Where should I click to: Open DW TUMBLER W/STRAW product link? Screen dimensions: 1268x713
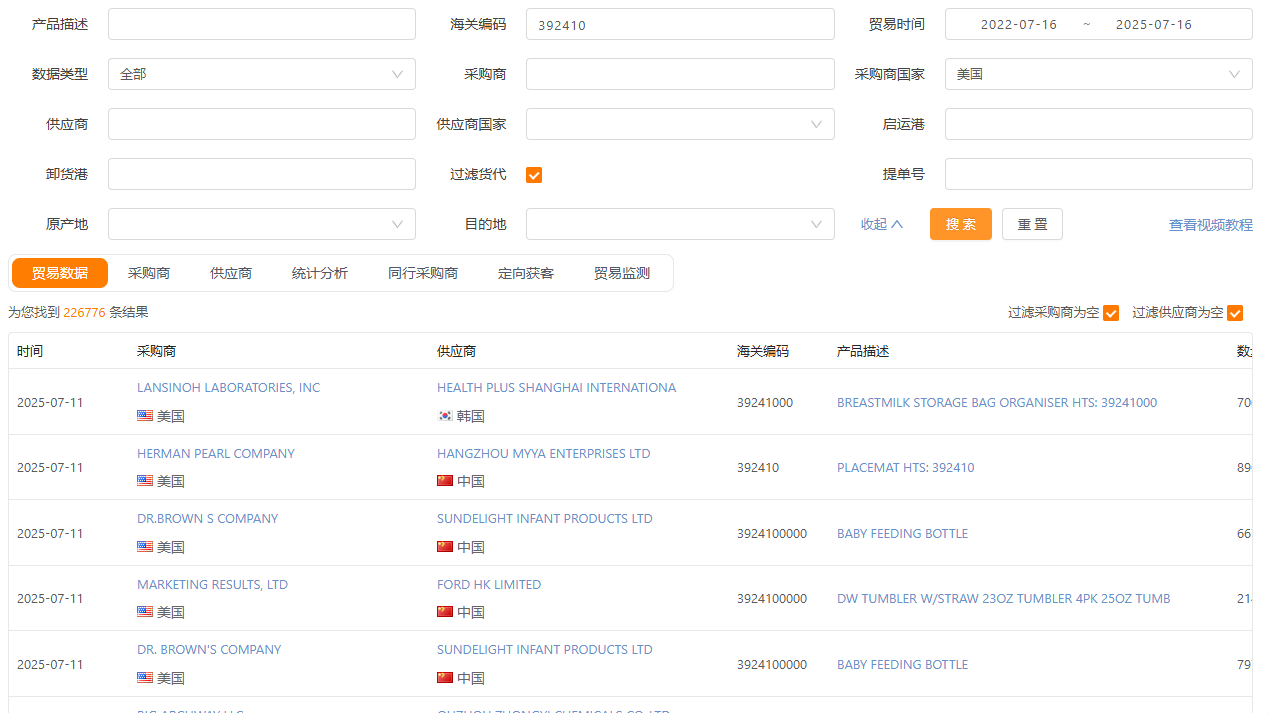pyautogui.click(x=1004, y=599)
